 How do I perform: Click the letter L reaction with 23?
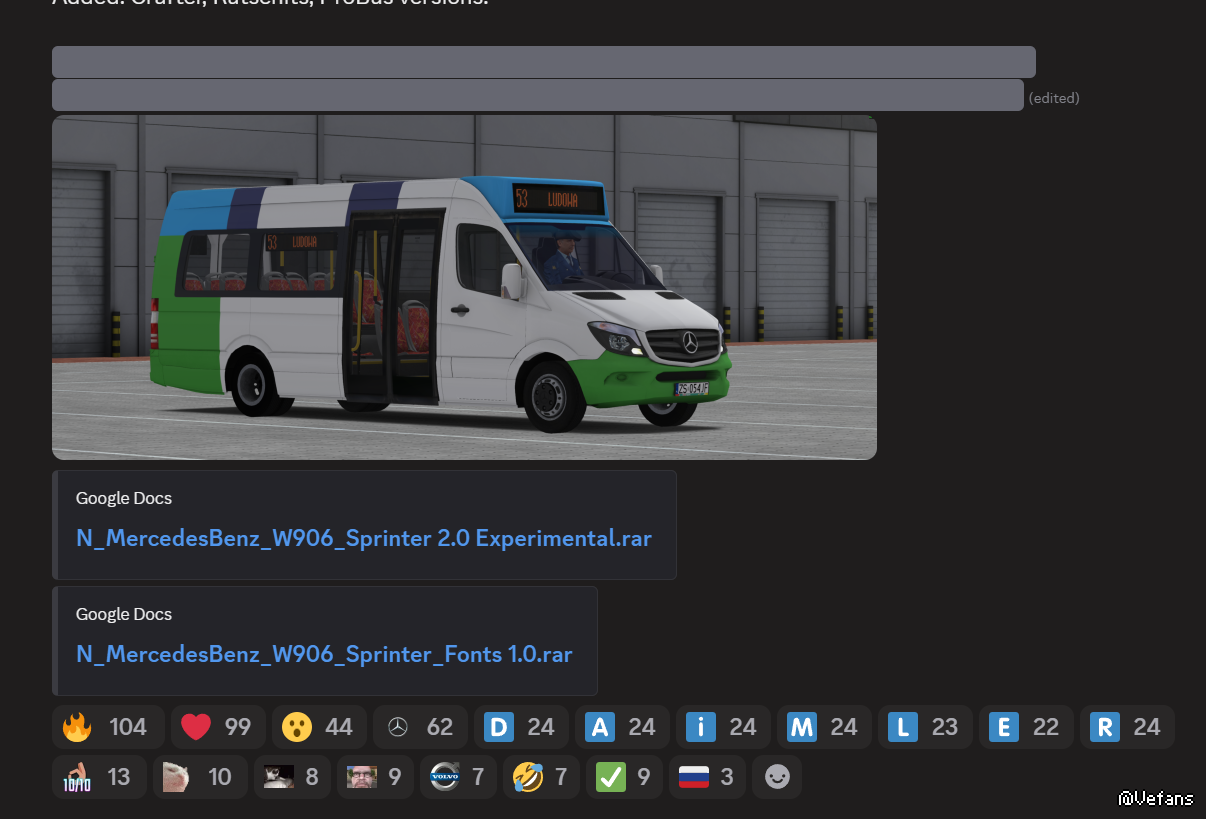[x=925, y=727]
